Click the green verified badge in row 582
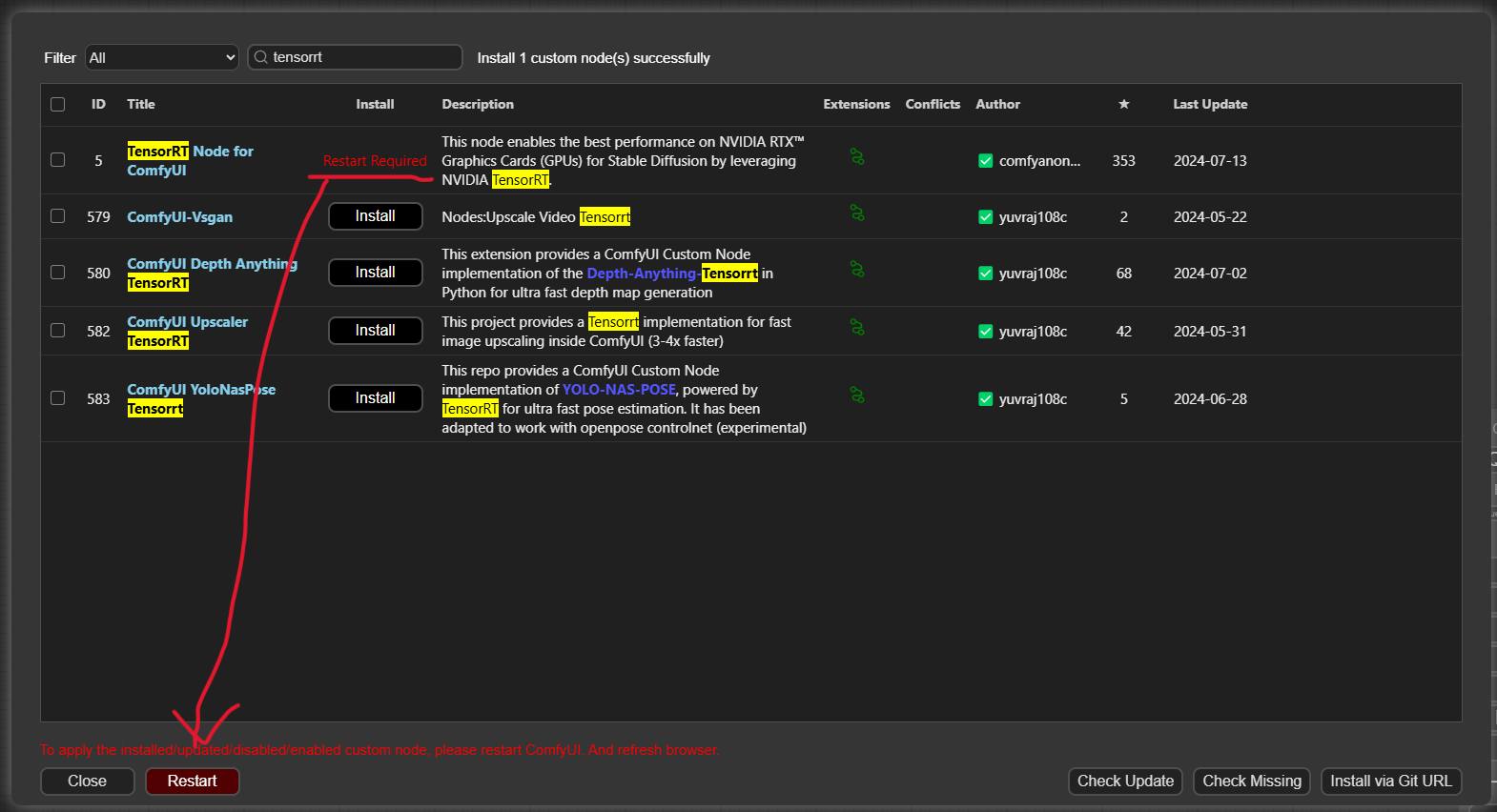This screenshot has width=1497, height=812. [986, 332]
